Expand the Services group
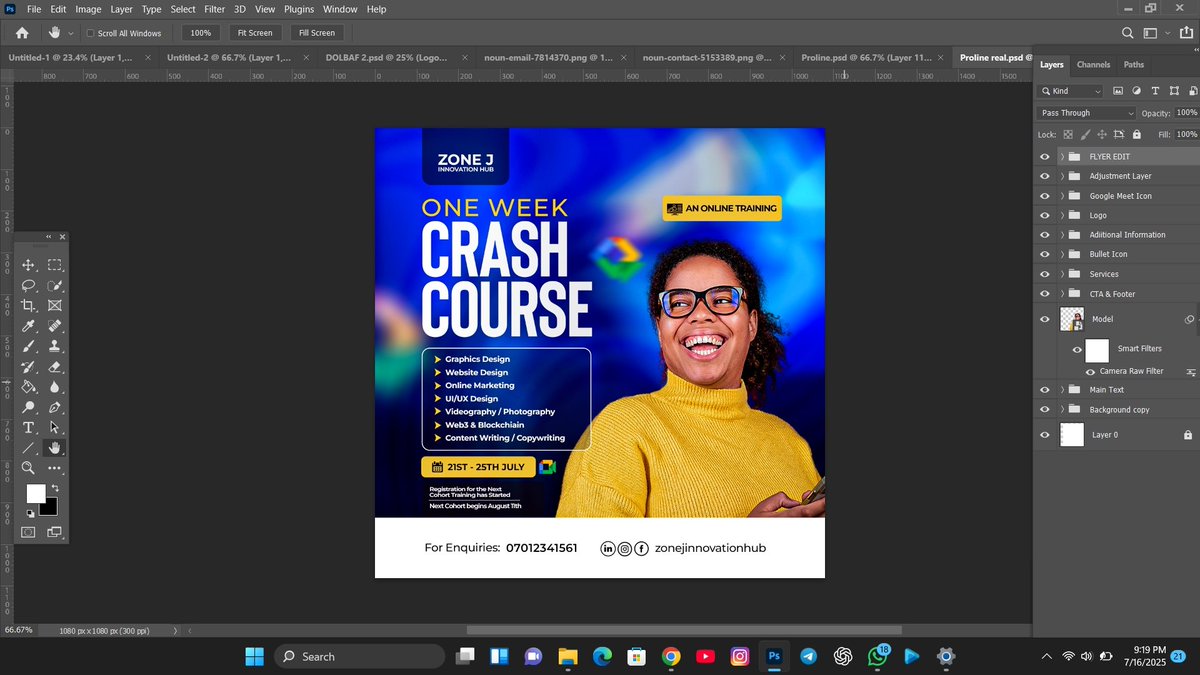 pos(1063,274)
